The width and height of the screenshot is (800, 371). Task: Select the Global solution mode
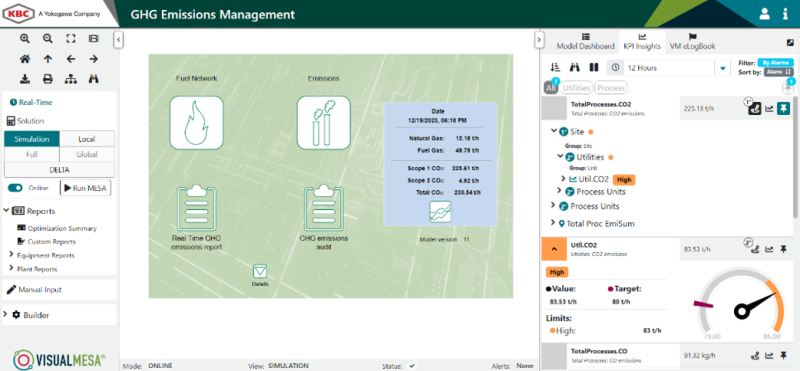click(87, 154)
